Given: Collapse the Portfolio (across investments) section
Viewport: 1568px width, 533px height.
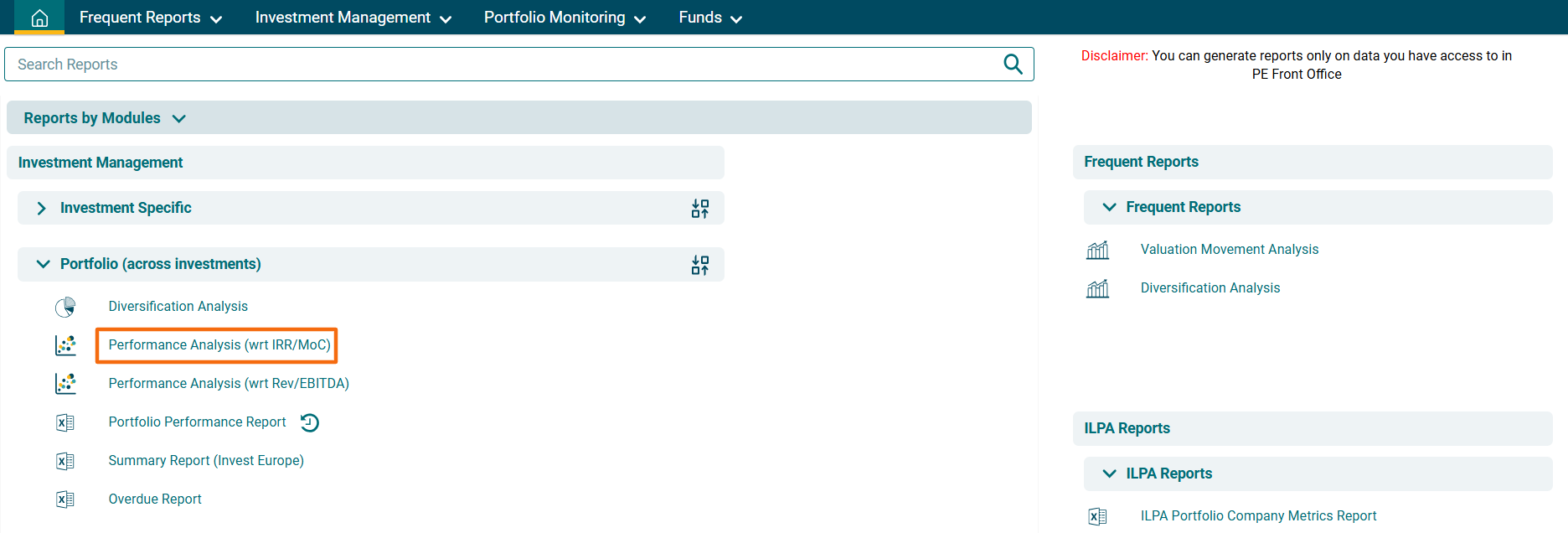Looking at the screenshot, I should click(43, 264).
